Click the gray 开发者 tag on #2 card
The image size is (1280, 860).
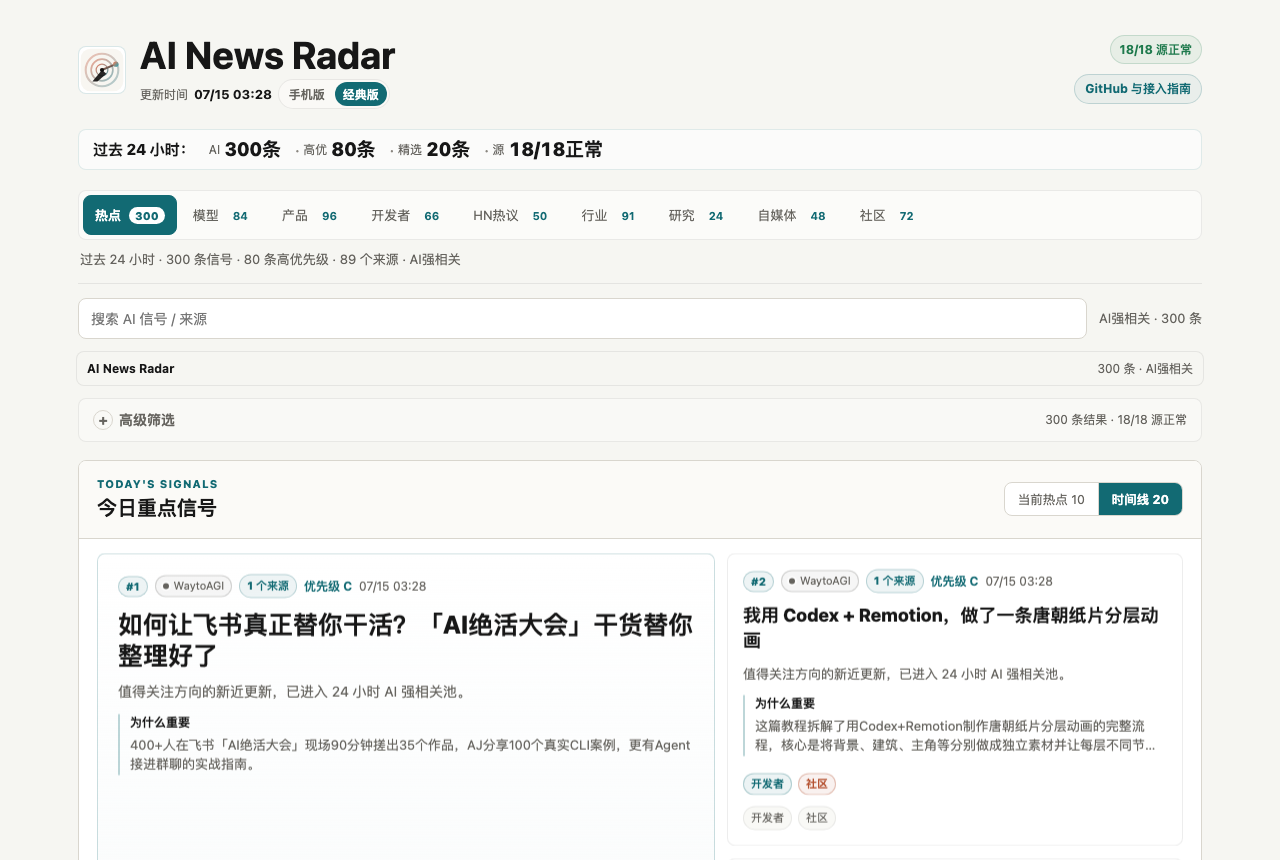pos(767,818)
